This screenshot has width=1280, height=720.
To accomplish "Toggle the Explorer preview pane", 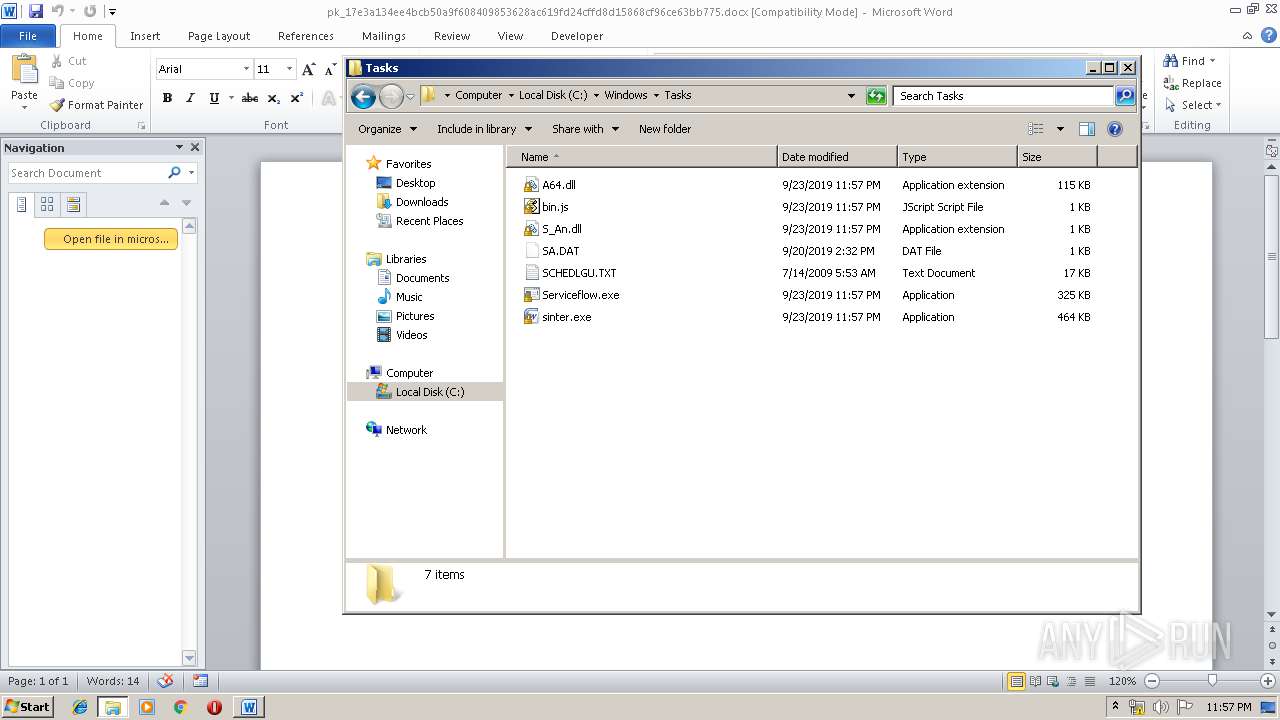I will pos(1087,129).
